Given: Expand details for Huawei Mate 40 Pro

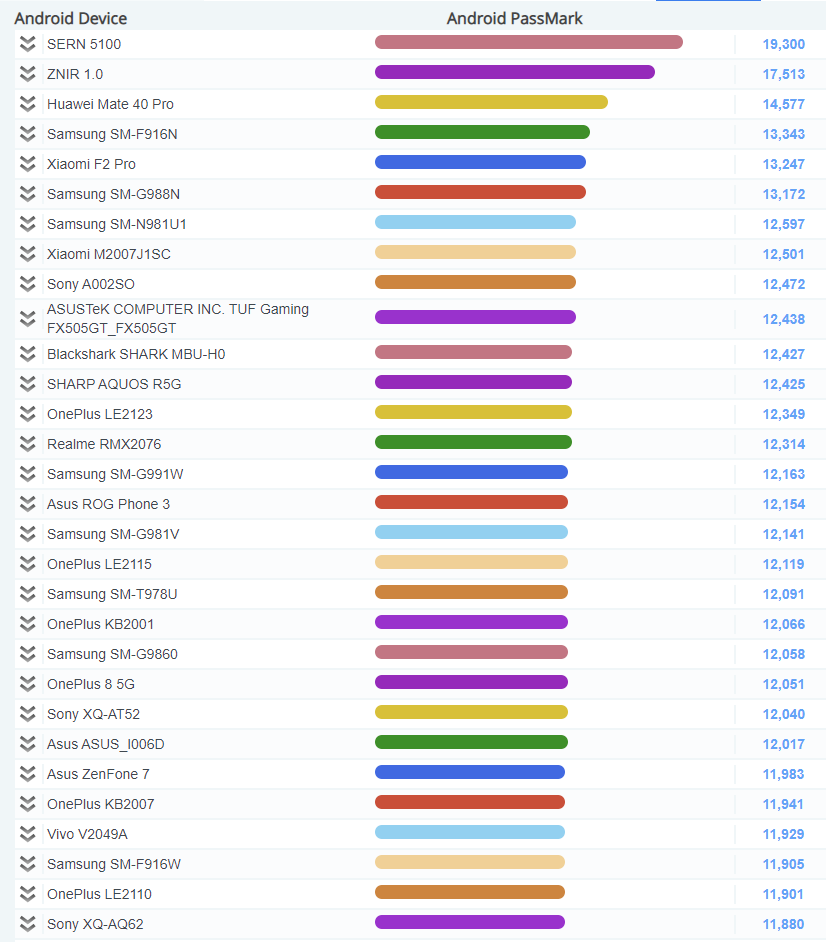Looking at the screenshot, I should [28, 104].
